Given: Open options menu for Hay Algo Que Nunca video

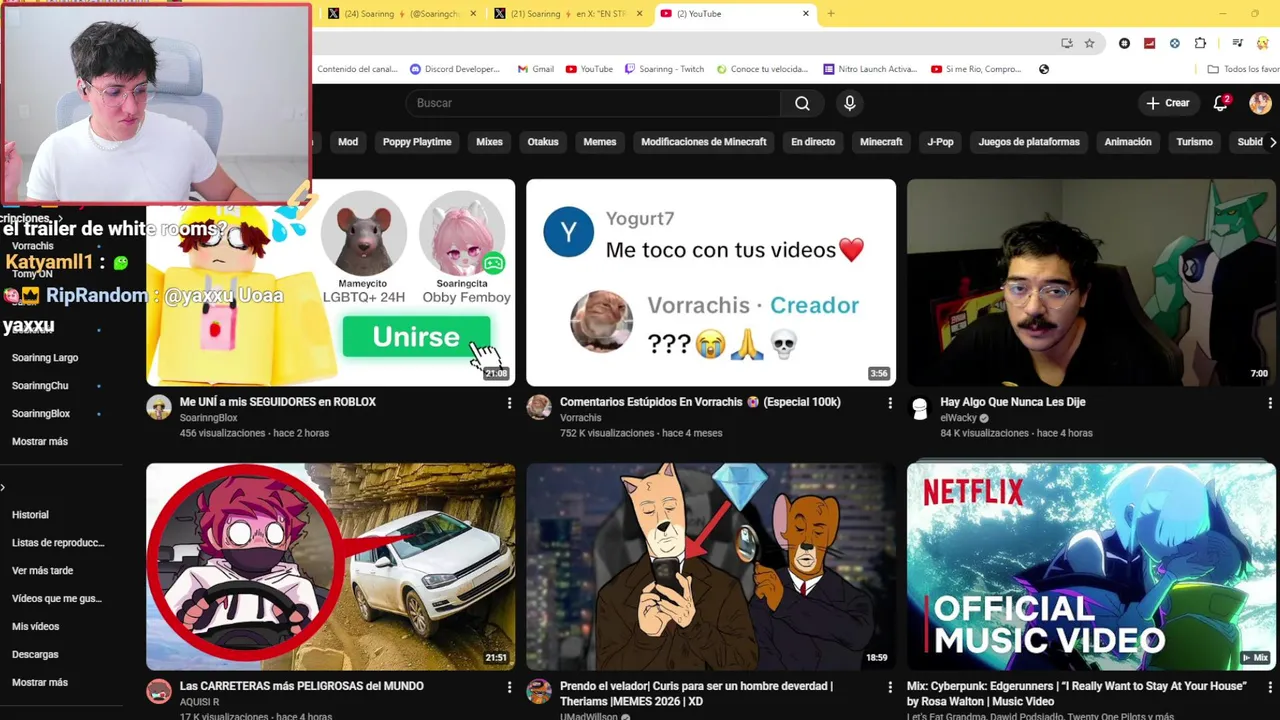Looking at the screenshot, I should 1270,403.
